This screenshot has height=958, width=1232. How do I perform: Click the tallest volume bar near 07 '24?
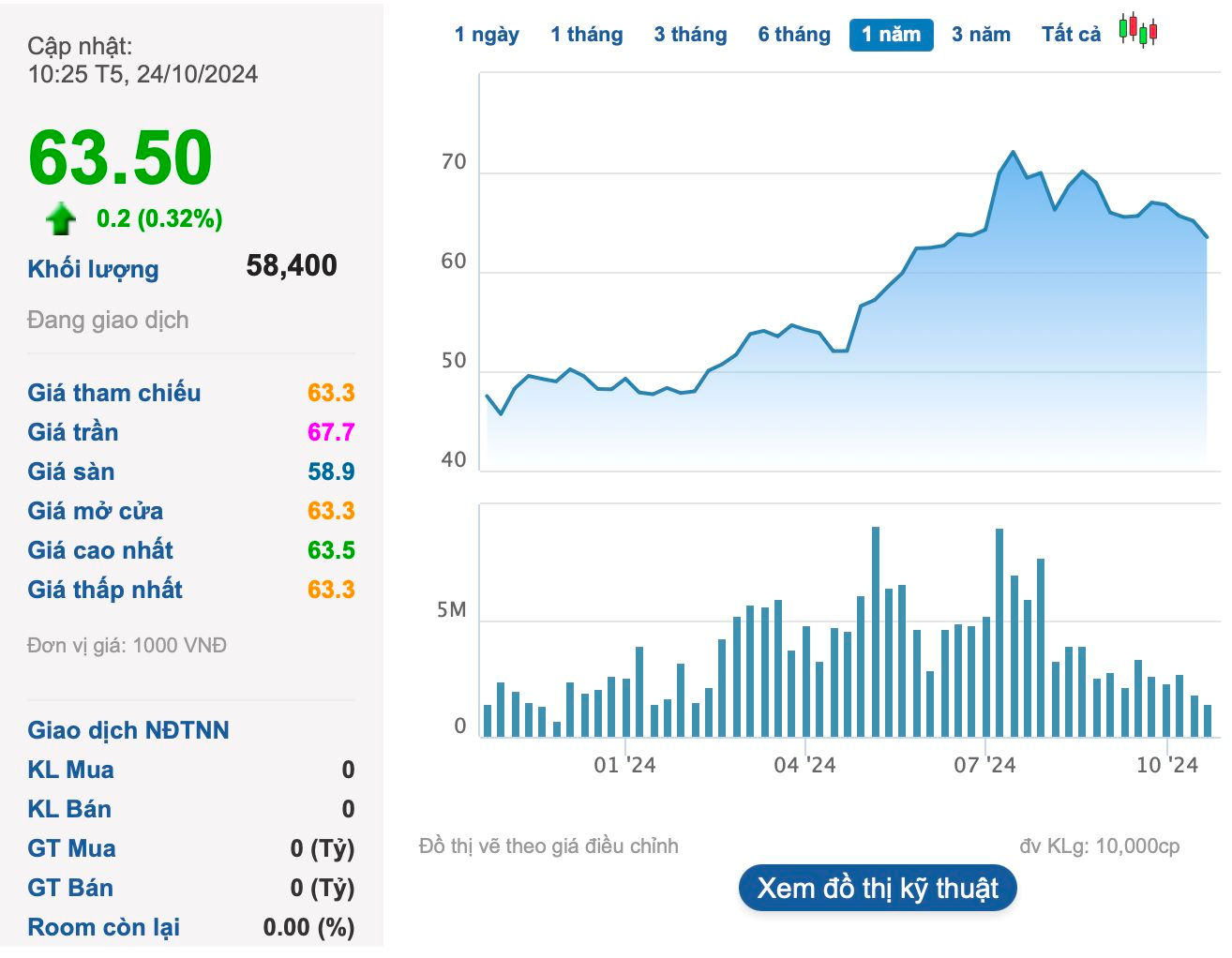pos(999,633)
